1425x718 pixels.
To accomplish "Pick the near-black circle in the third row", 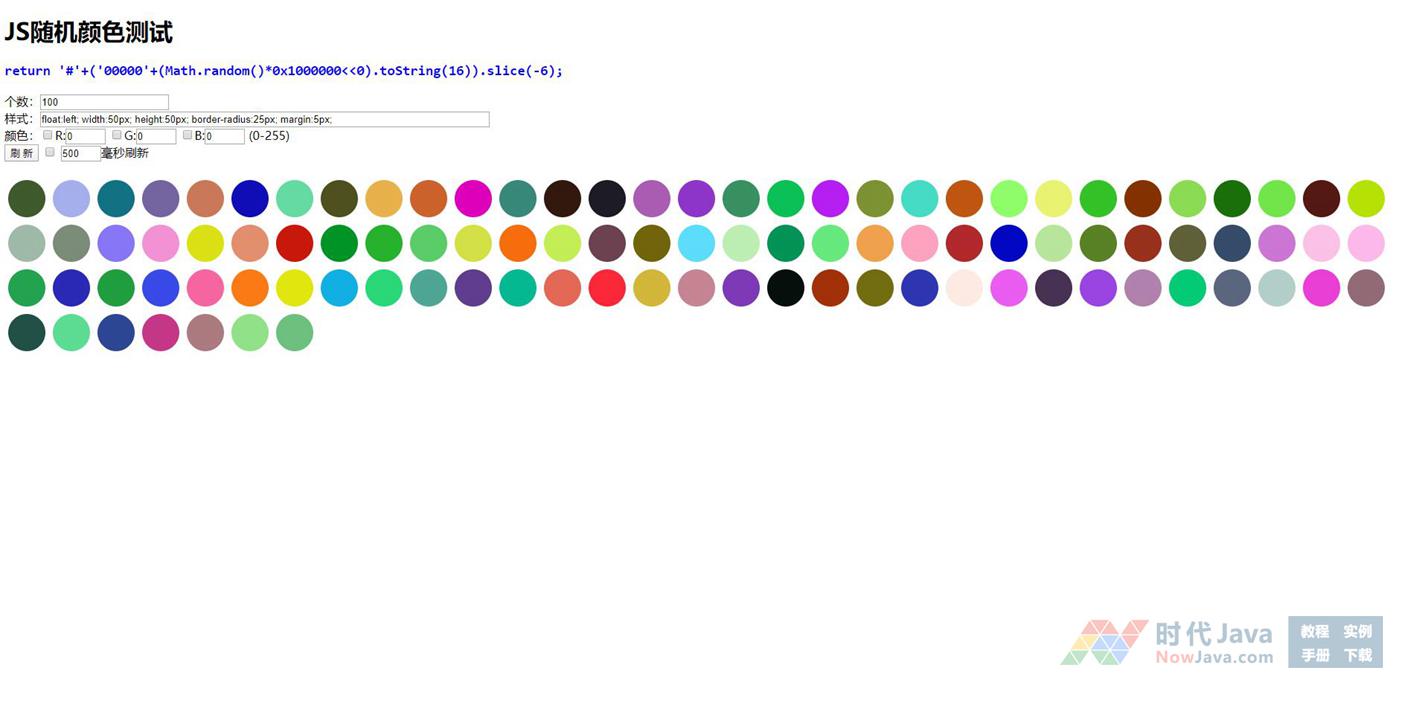I will point(786,288).
